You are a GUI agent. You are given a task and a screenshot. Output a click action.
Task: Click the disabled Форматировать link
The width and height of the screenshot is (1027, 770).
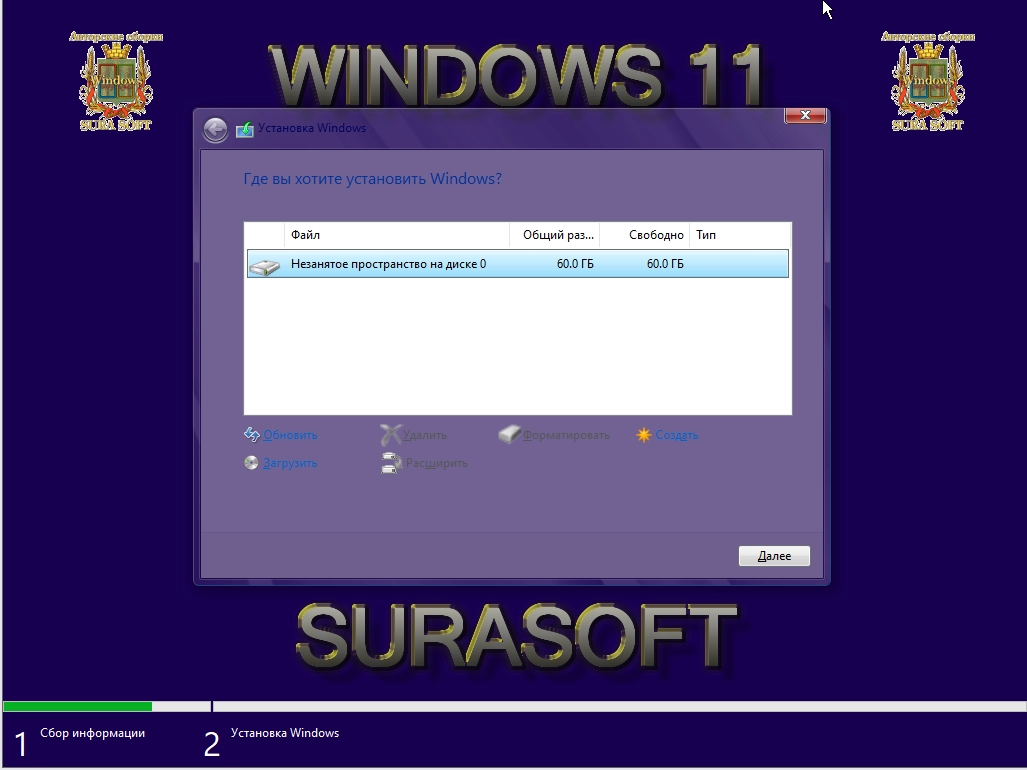(566, 435)
